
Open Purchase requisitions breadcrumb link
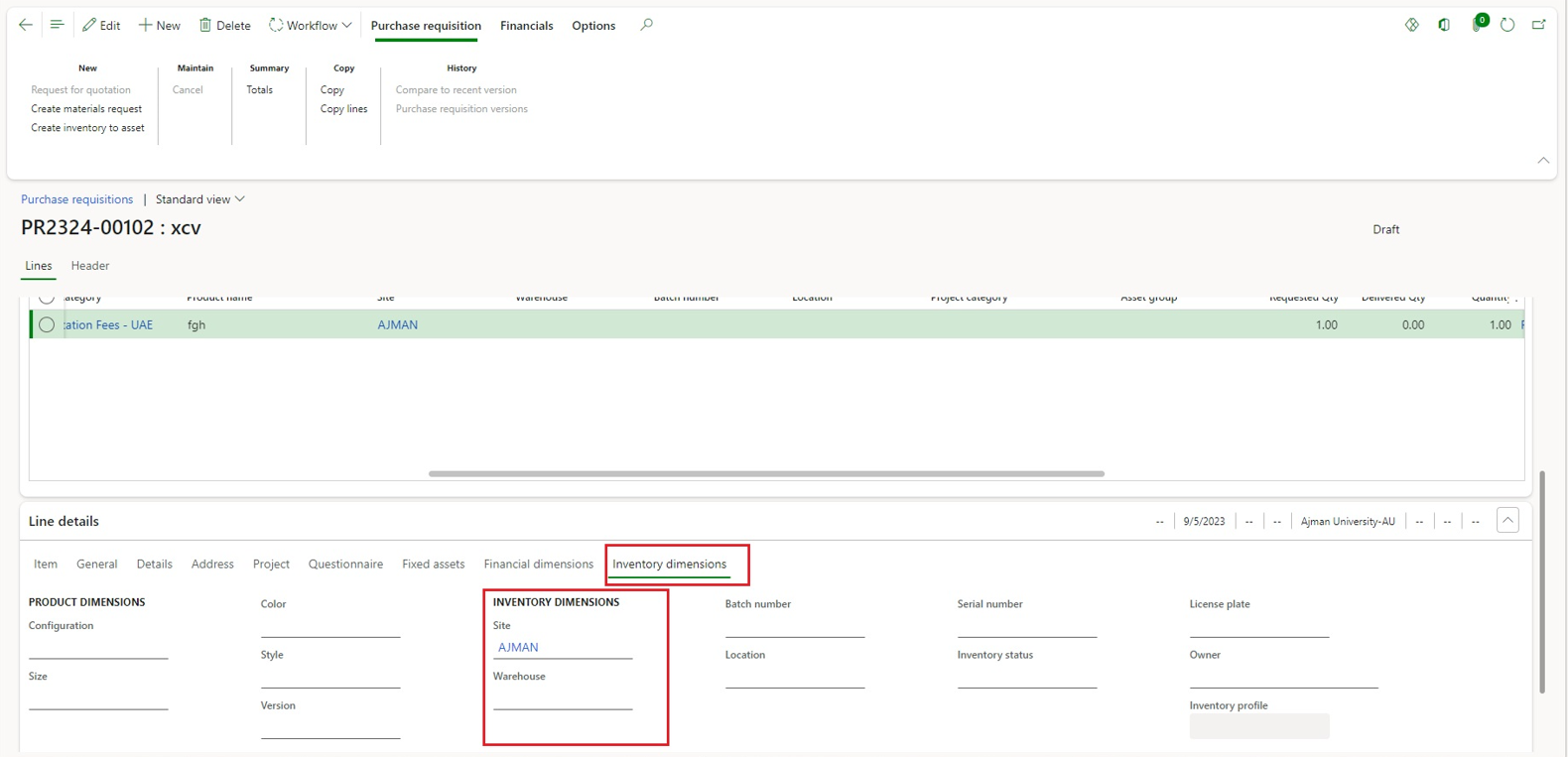[x=76, y=199]
